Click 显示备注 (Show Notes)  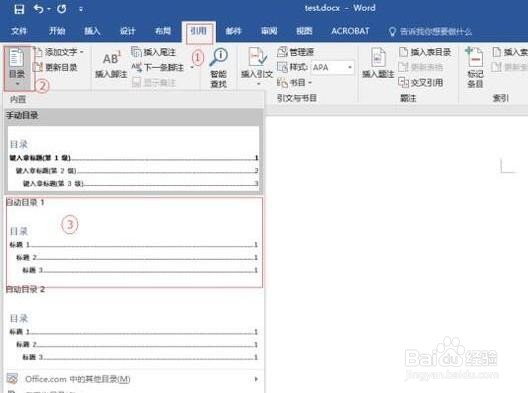154,83
